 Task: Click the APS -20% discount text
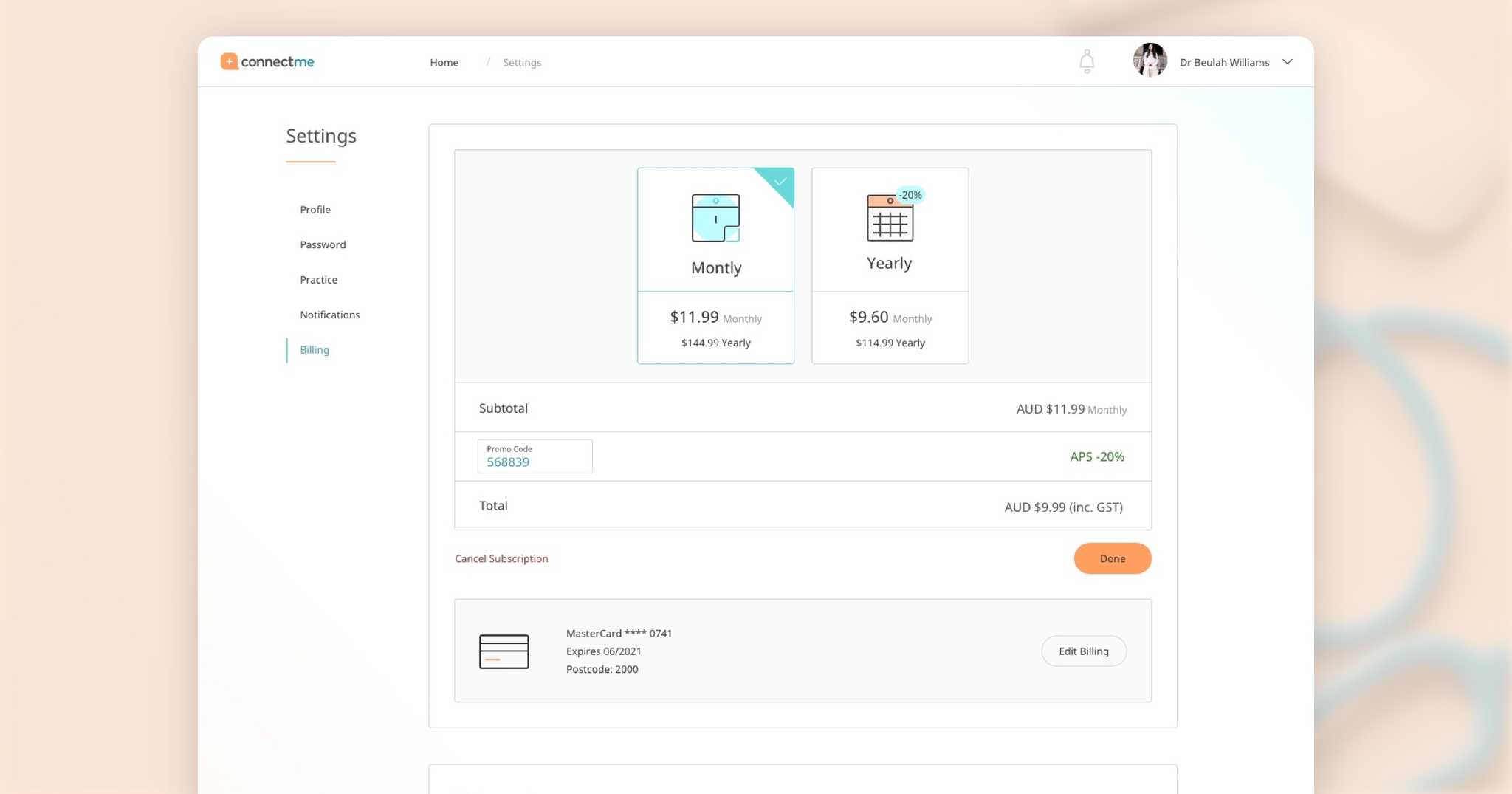(1097, 457)
